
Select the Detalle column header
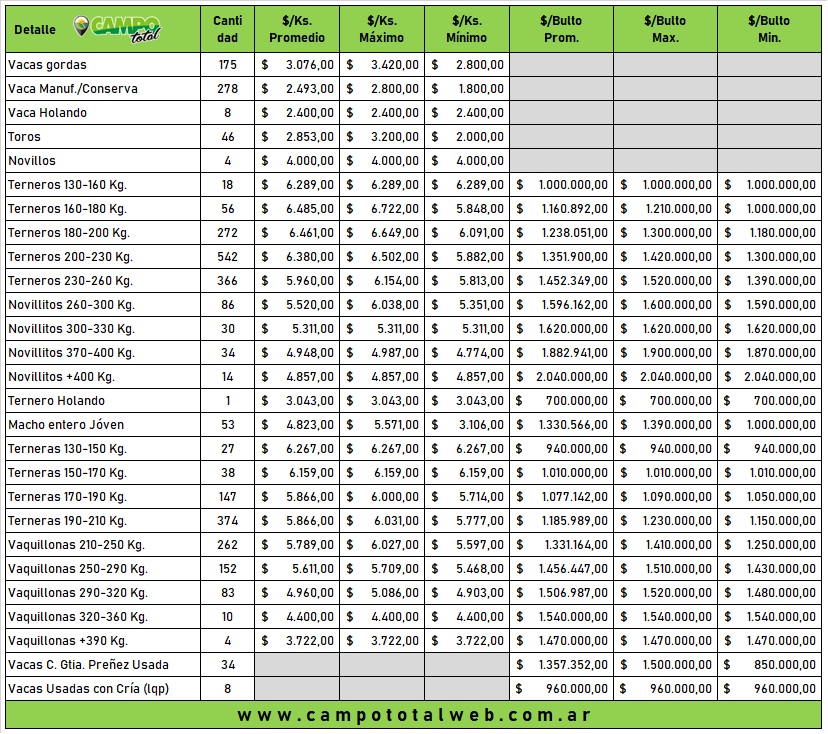pos(35,30)
